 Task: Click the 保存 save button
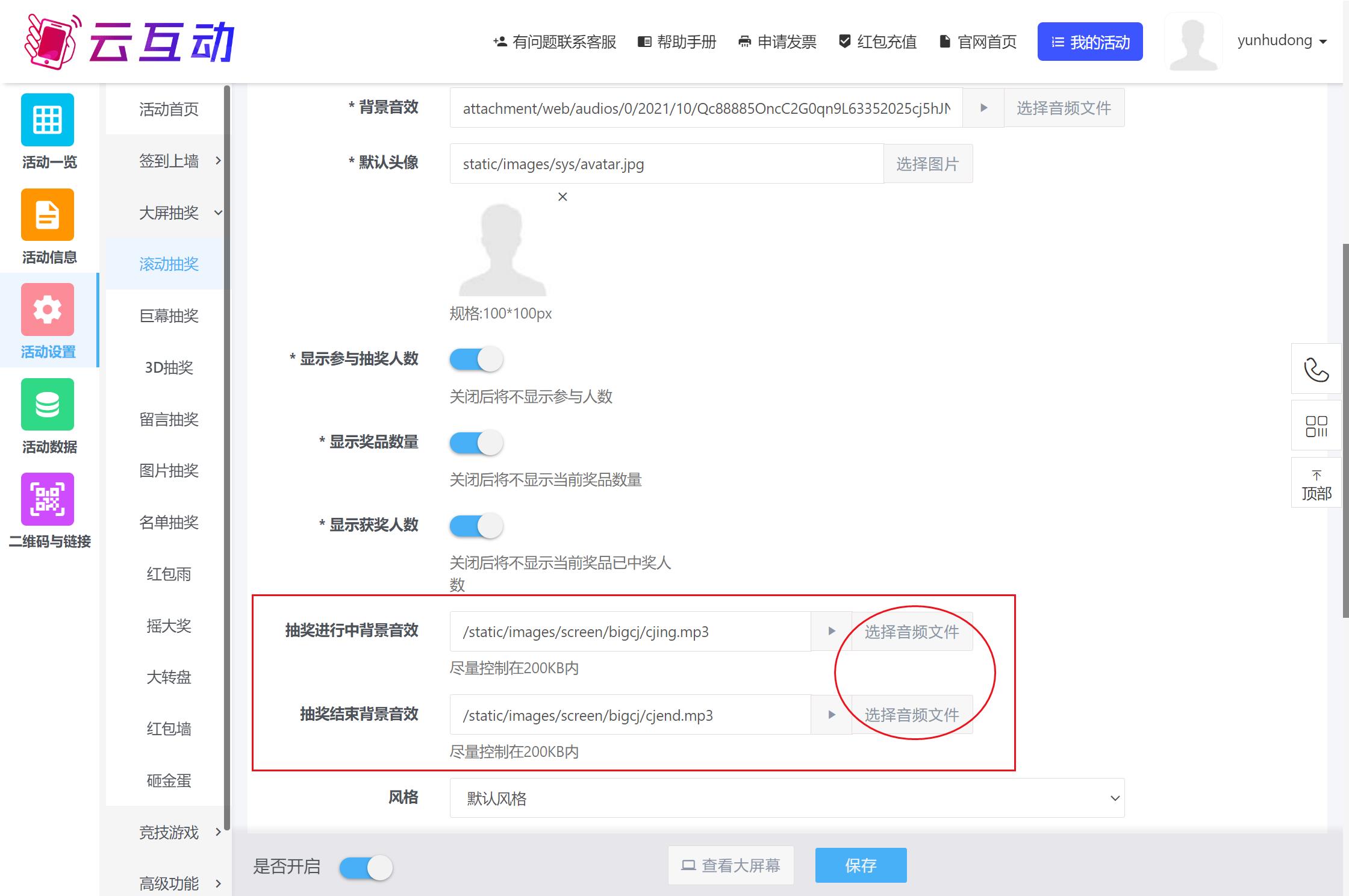860,865
